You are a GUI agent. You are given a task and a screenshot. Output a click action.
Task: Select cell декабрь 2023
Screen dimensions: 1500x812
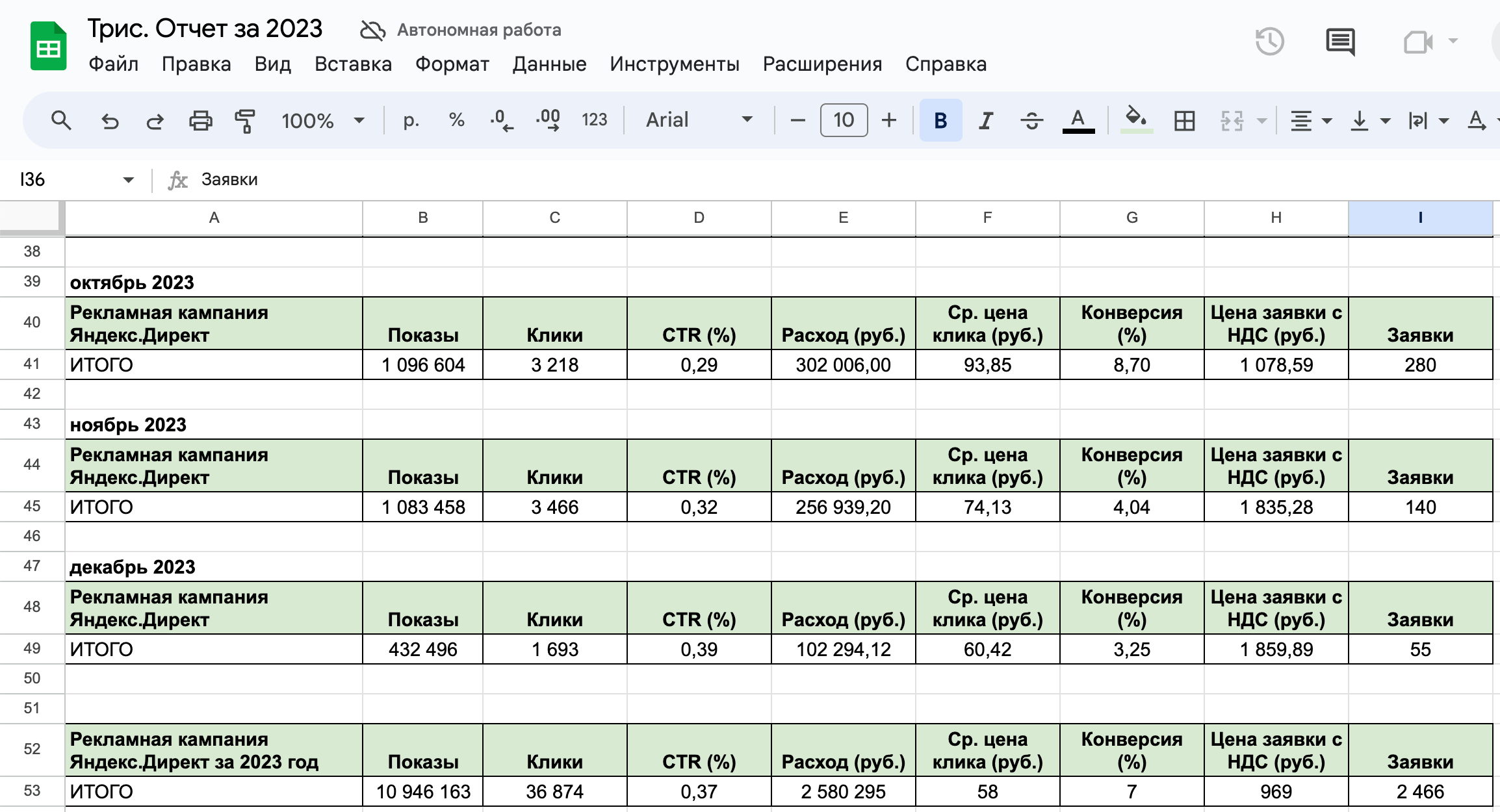click(214, 567)
